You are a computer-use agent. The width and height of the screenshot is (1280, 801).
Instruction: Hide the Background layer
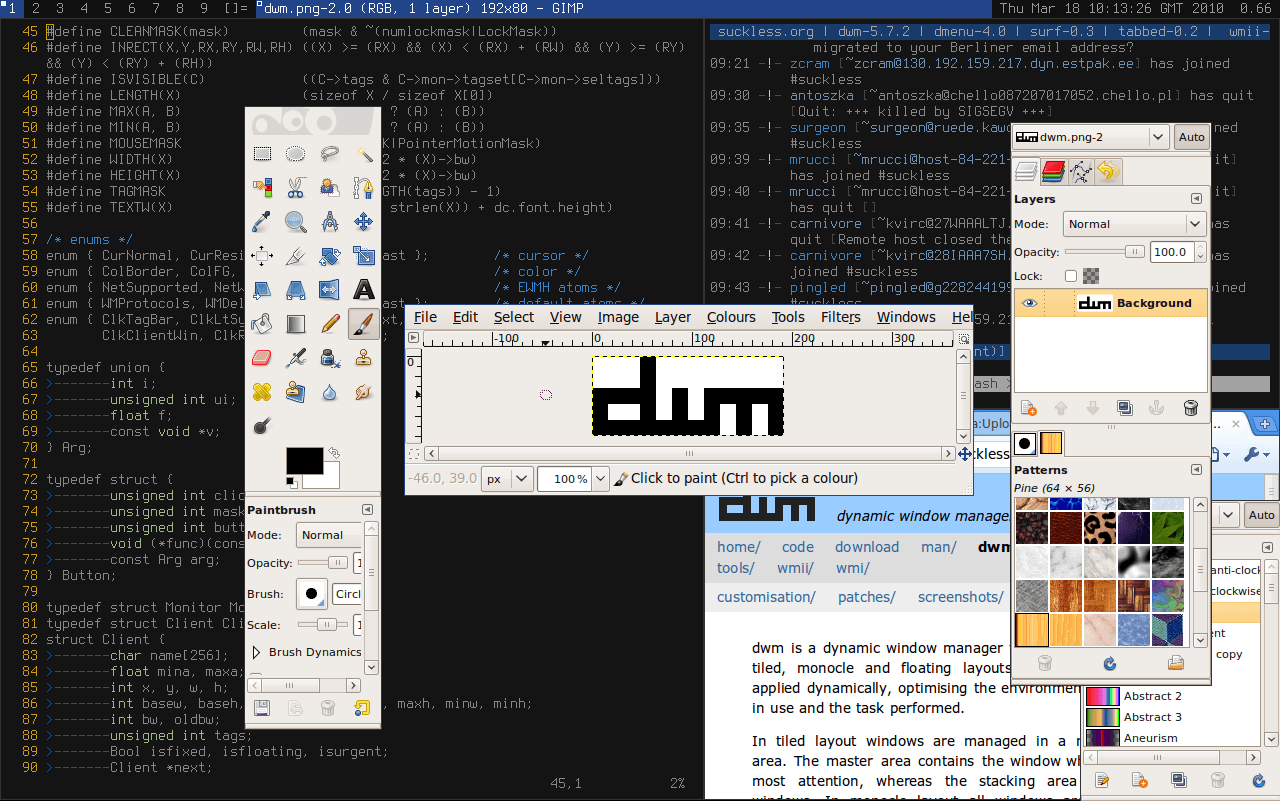[x=1029, y=303]
